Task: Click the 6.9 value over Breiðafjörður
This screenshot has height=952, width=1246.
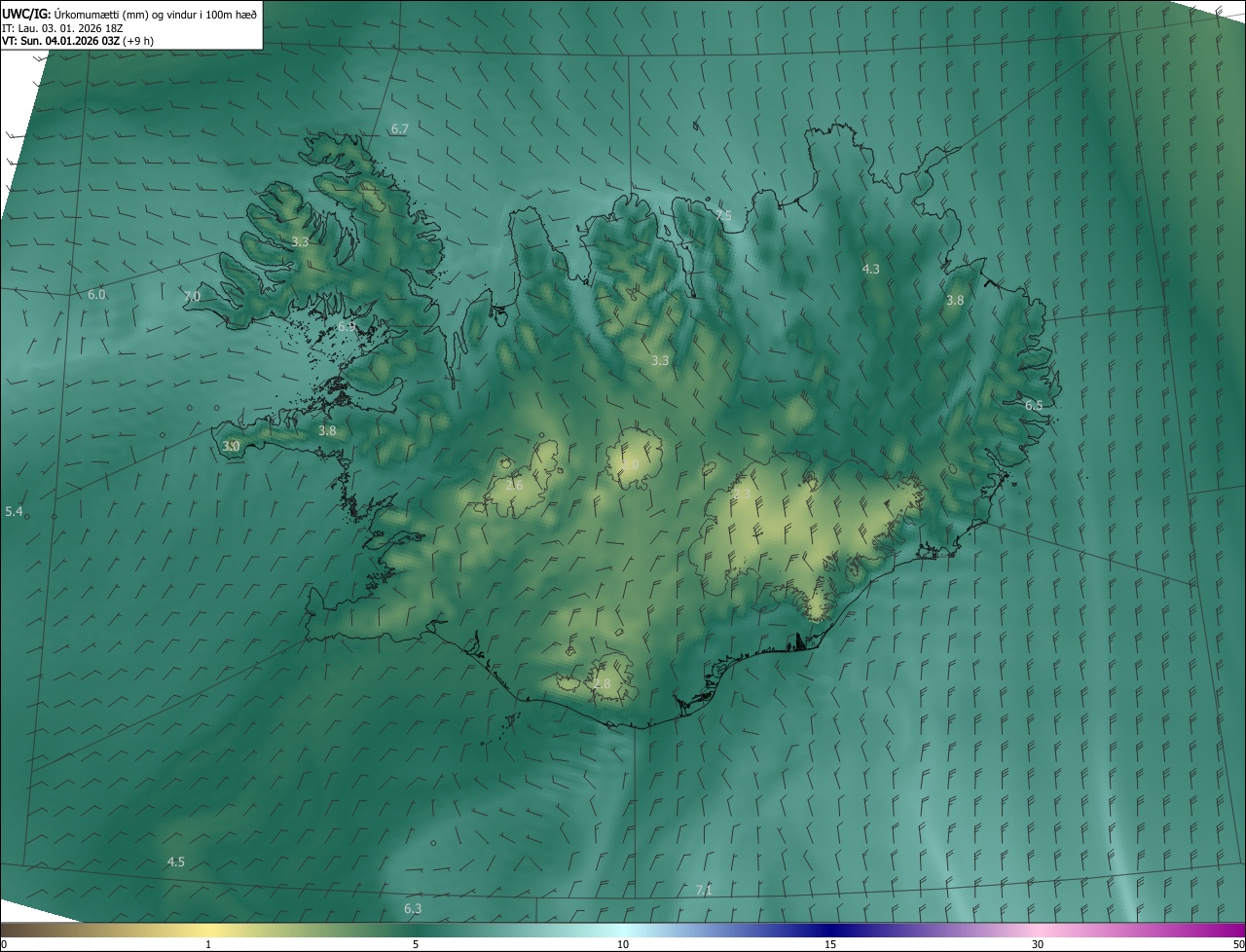Action: click(x=347, y=327)
